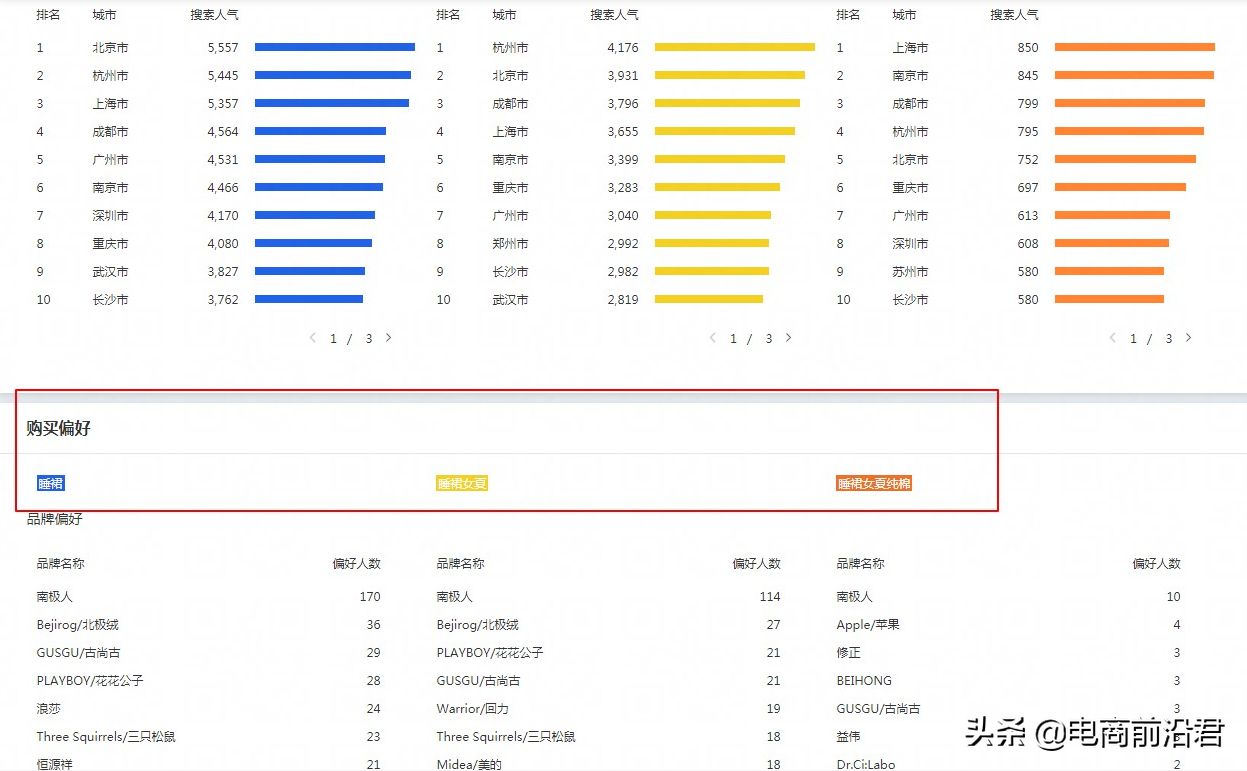Click the search popularity value 2,819

(x=623, y=300)
